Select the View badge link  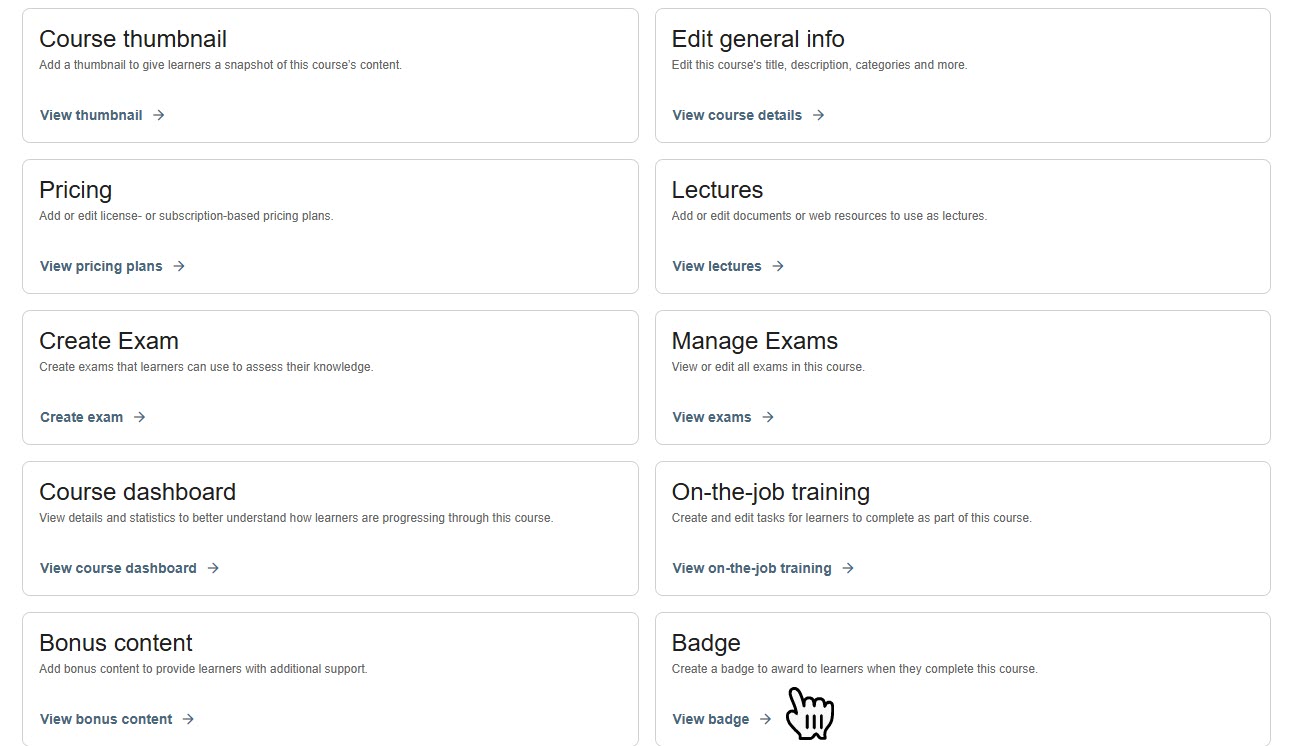point(711,719)
